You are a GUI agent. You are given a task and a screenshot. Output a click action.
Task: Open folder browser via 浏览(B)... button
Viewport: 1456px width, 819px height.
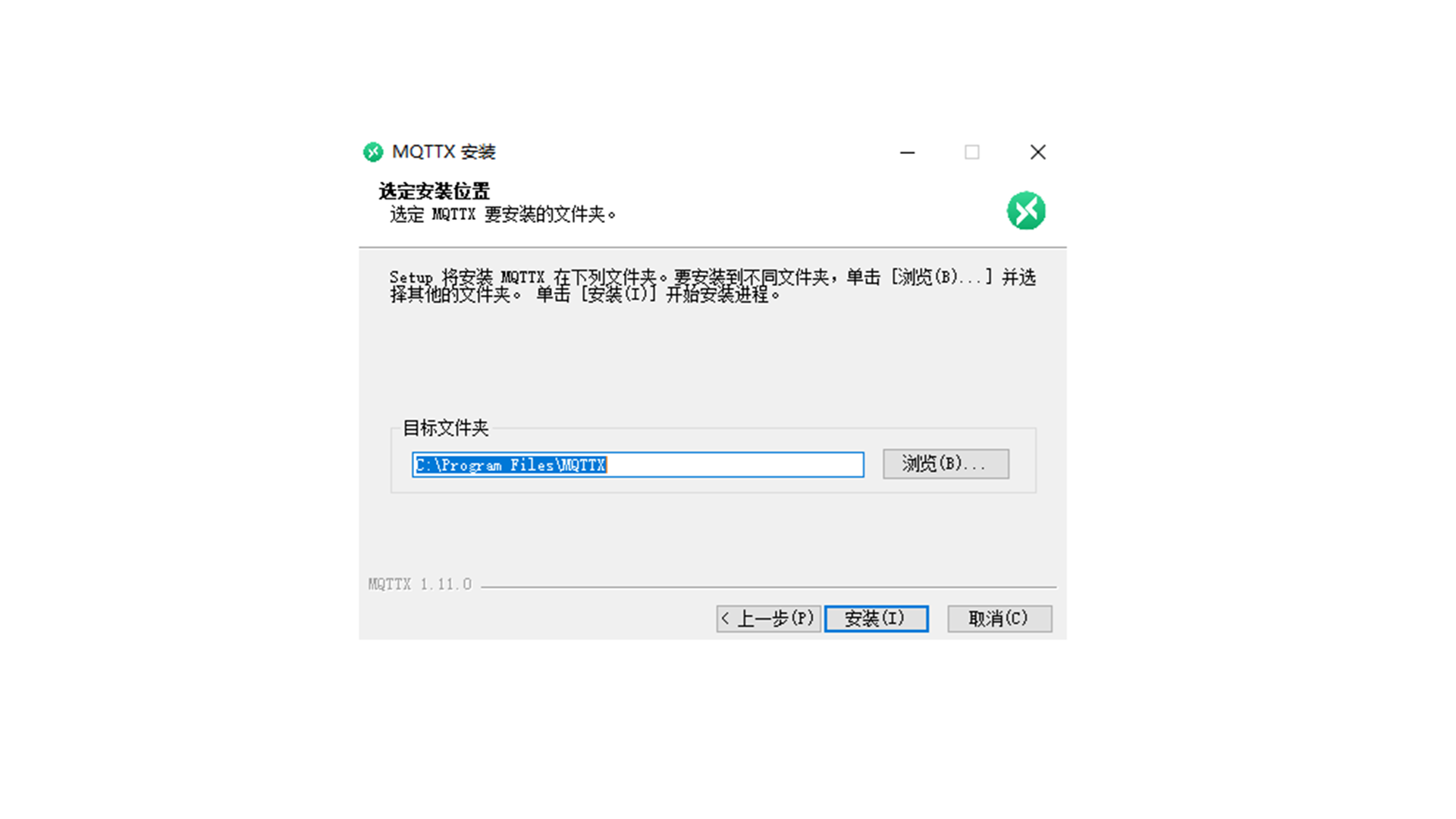pyautogui.click(x=946, y=464)
